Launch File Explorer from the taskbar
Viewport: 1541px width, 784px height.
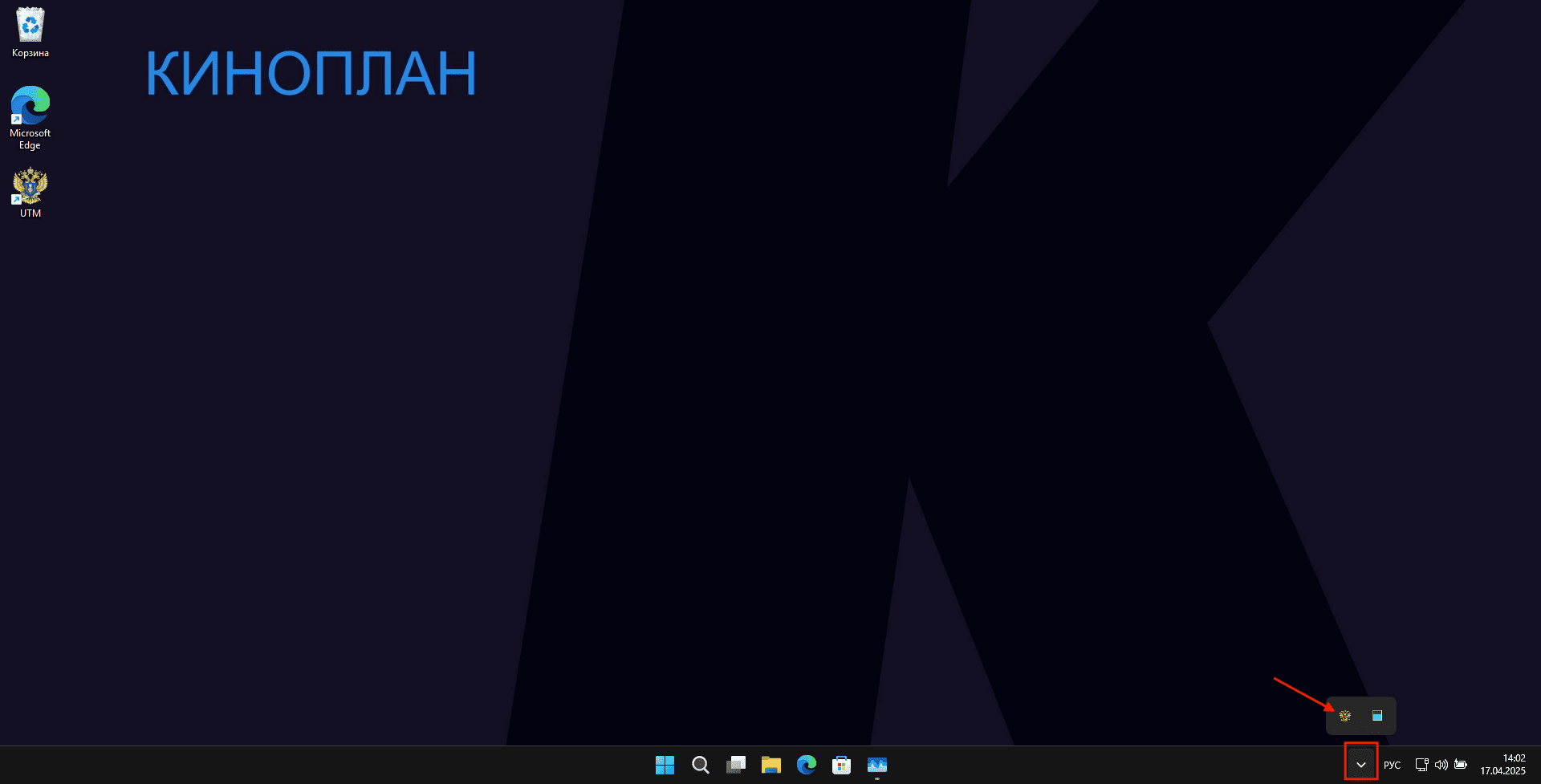770,765
